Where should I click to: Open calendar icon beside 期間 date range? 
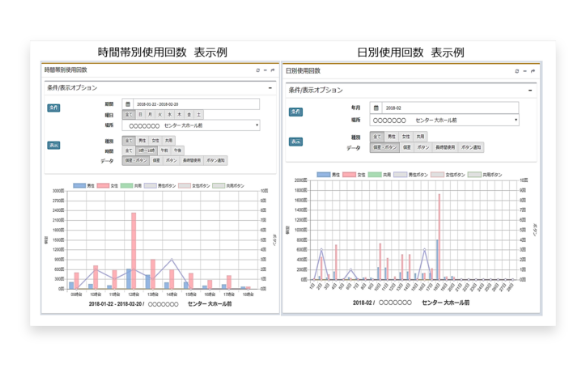point(127,104)
